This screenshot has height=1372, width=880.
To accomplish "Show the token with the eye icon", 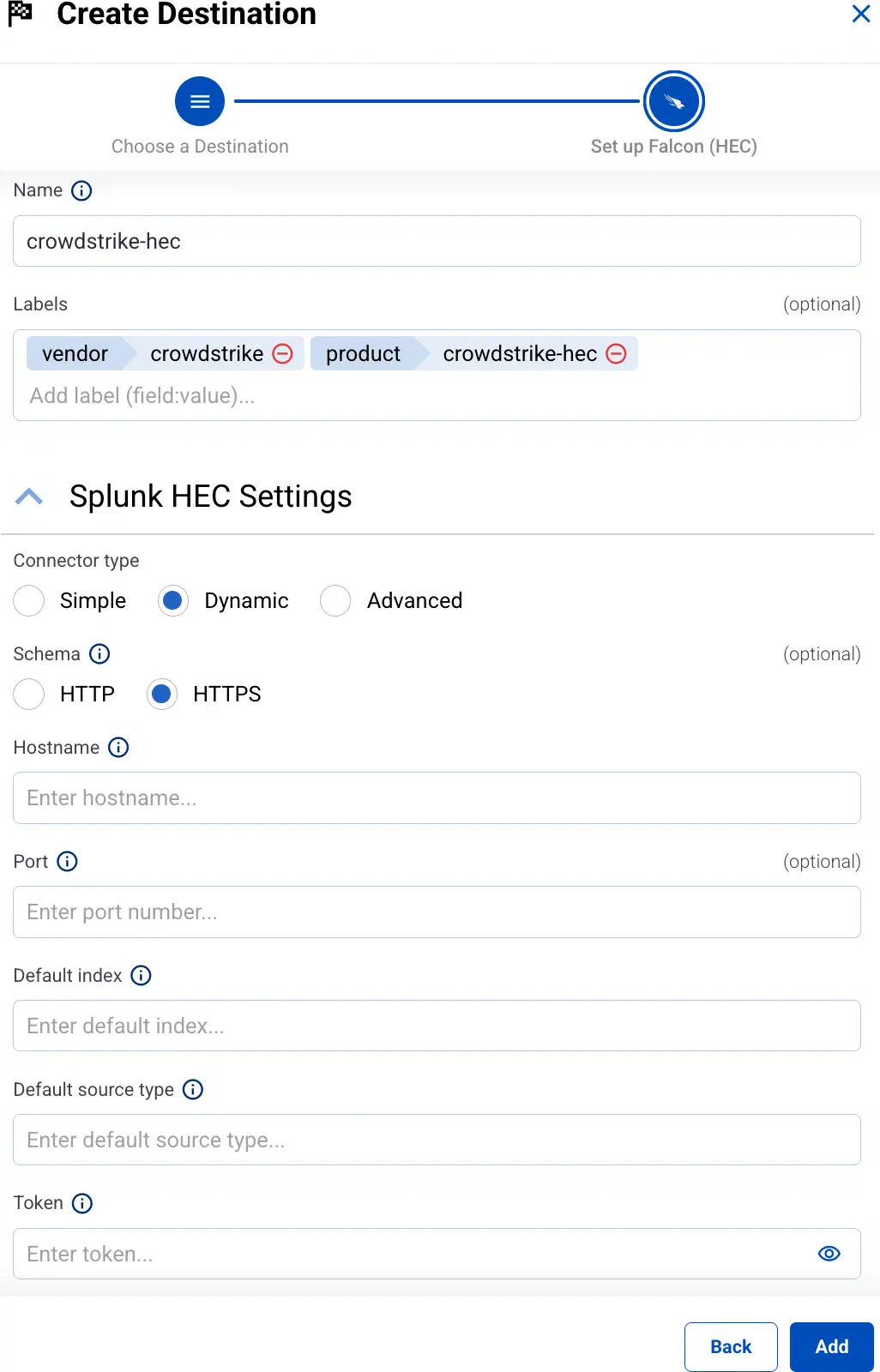I will (x=829, y=1254).
